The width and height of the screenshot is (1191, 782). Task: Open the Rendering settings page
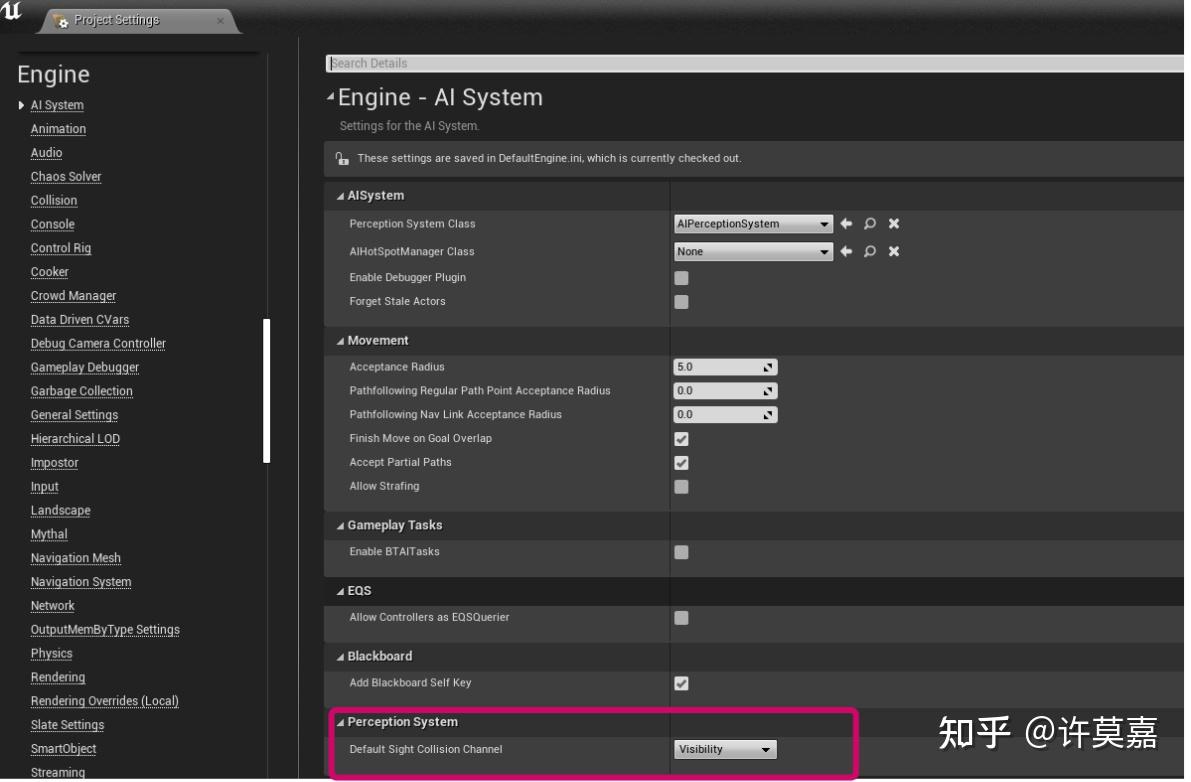(57, 677)
